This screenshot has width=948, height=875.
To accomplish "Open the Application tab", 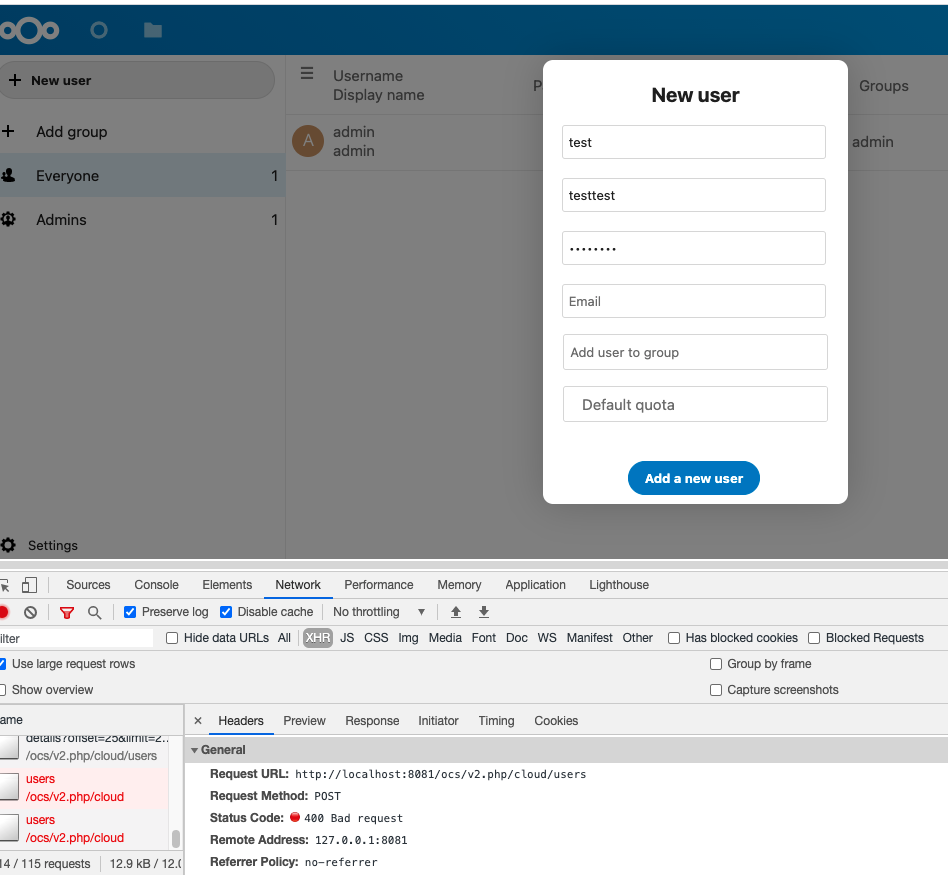I will [535, 585].
